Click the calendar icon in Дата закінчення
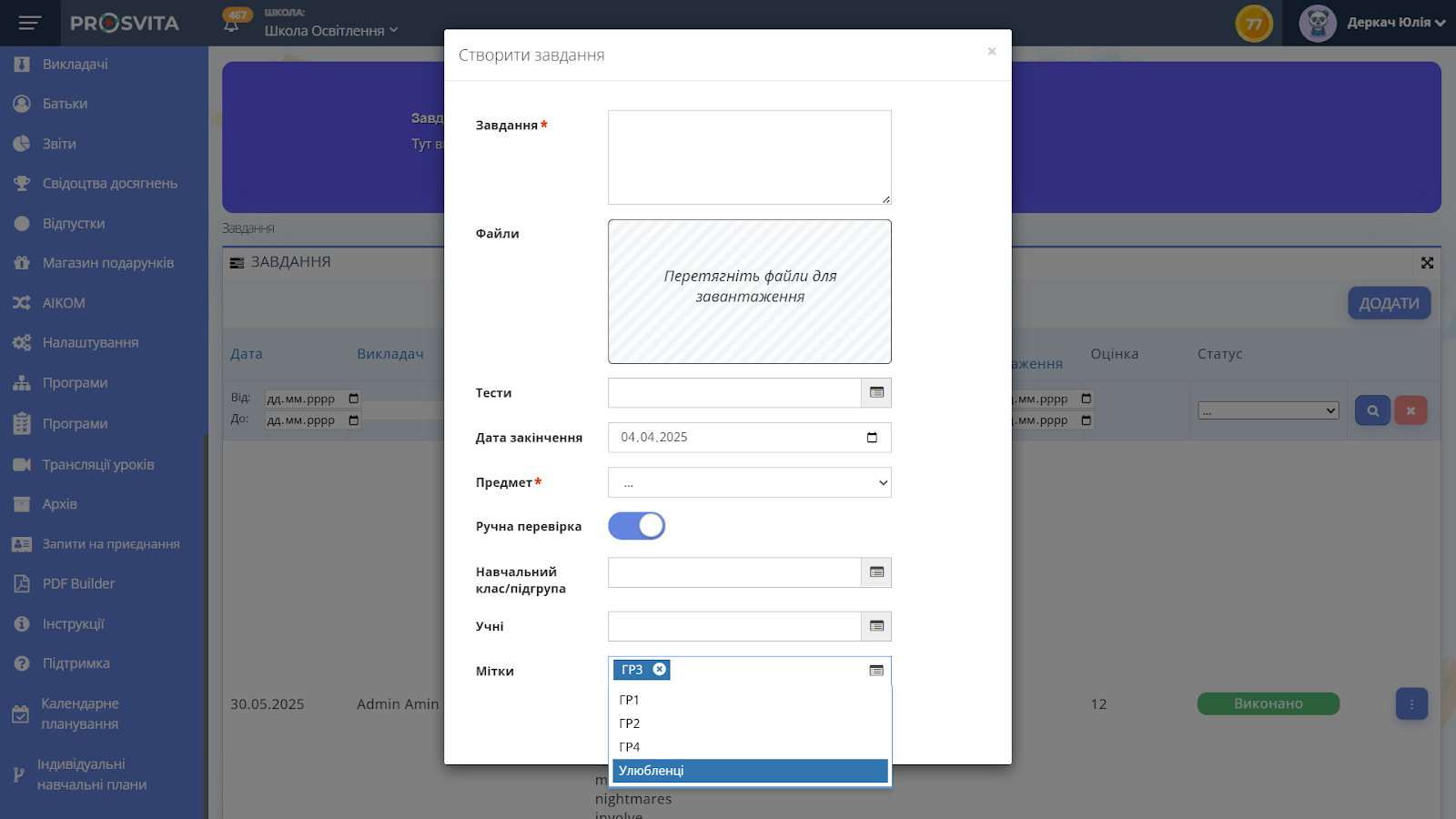Image resolution: width=1456 pixels, height=819 pixels. pos(872,438)
